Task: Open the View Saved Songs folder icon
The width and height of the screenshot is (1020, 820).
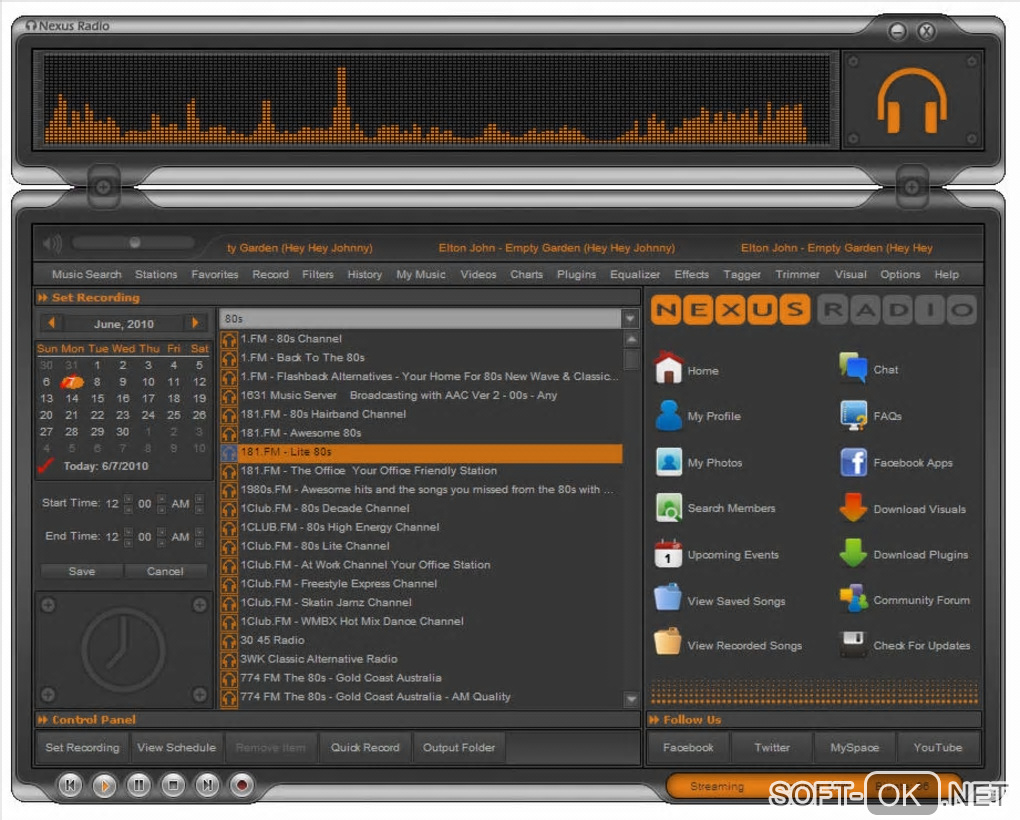Action: click(x=668, y=598)
